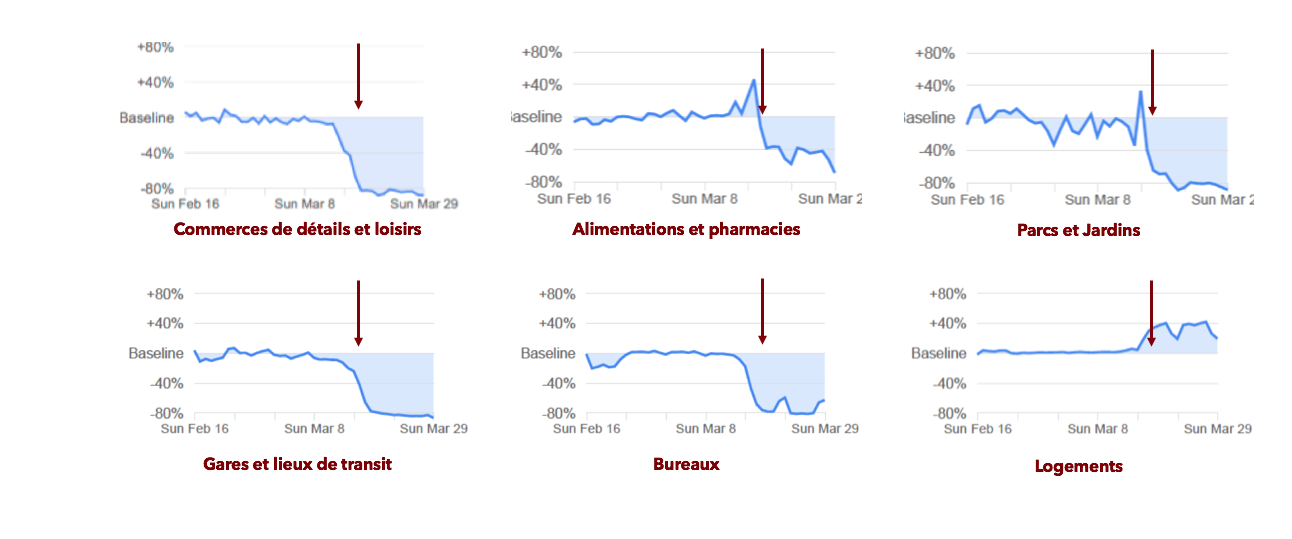
Task: Click the 'Alimentations et pharmacies' chart title
Action: 686,229
